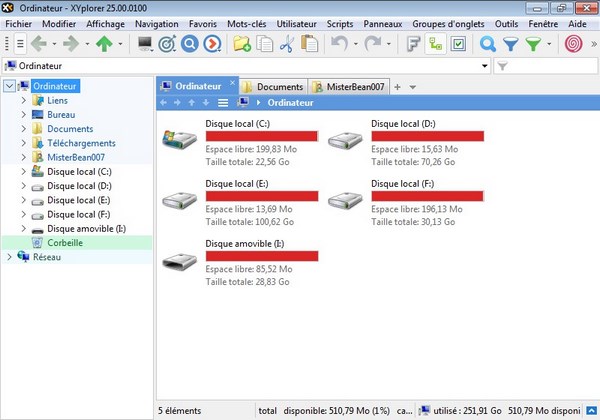Click the breadcrumb bar list menu icon
Image resolution: width=600 pixels, height=420 pixels.
pyautogui.click(x=223, y=103)
